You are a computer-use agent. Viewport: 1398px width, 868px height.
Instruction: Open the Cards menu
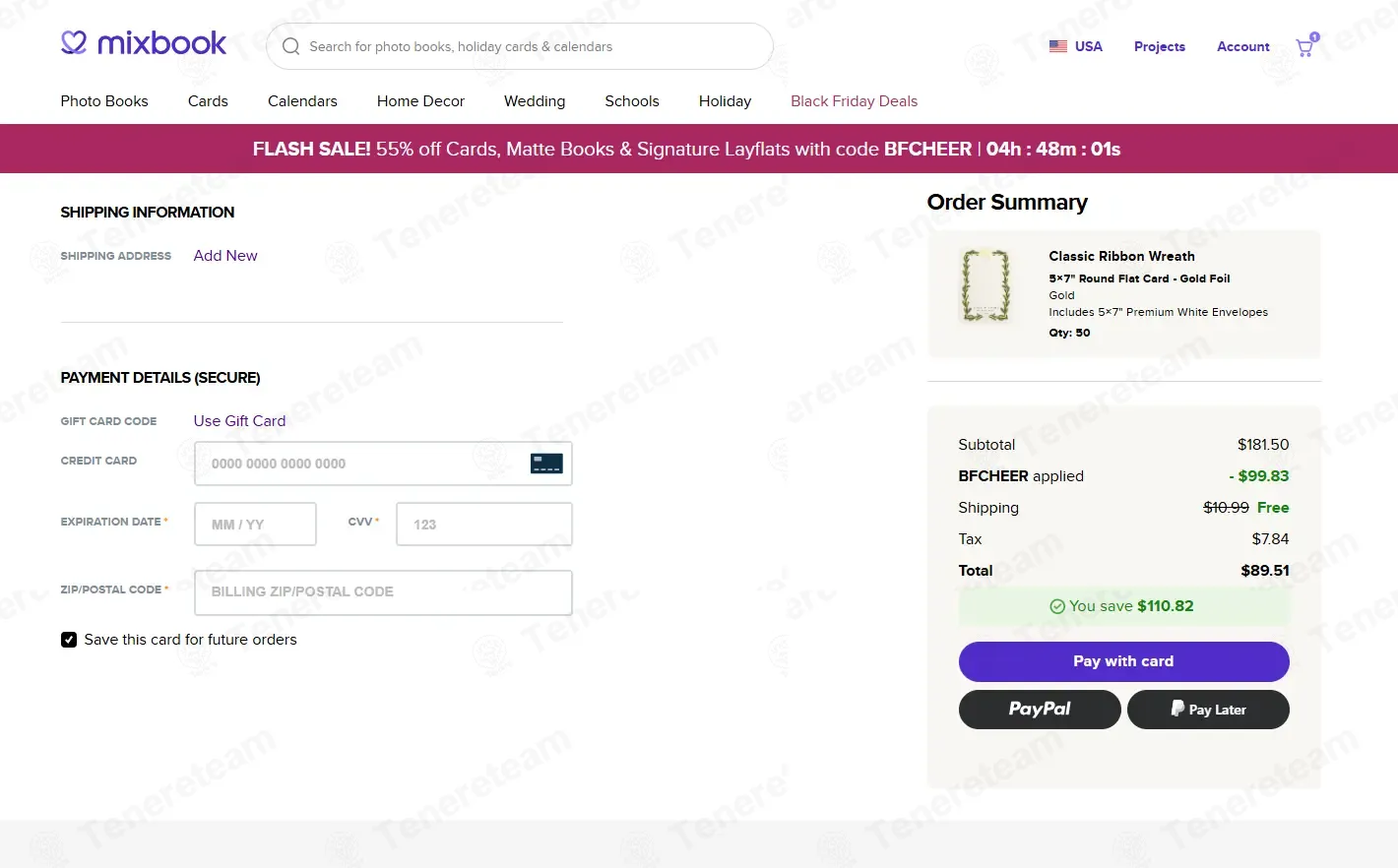(208, 101)
